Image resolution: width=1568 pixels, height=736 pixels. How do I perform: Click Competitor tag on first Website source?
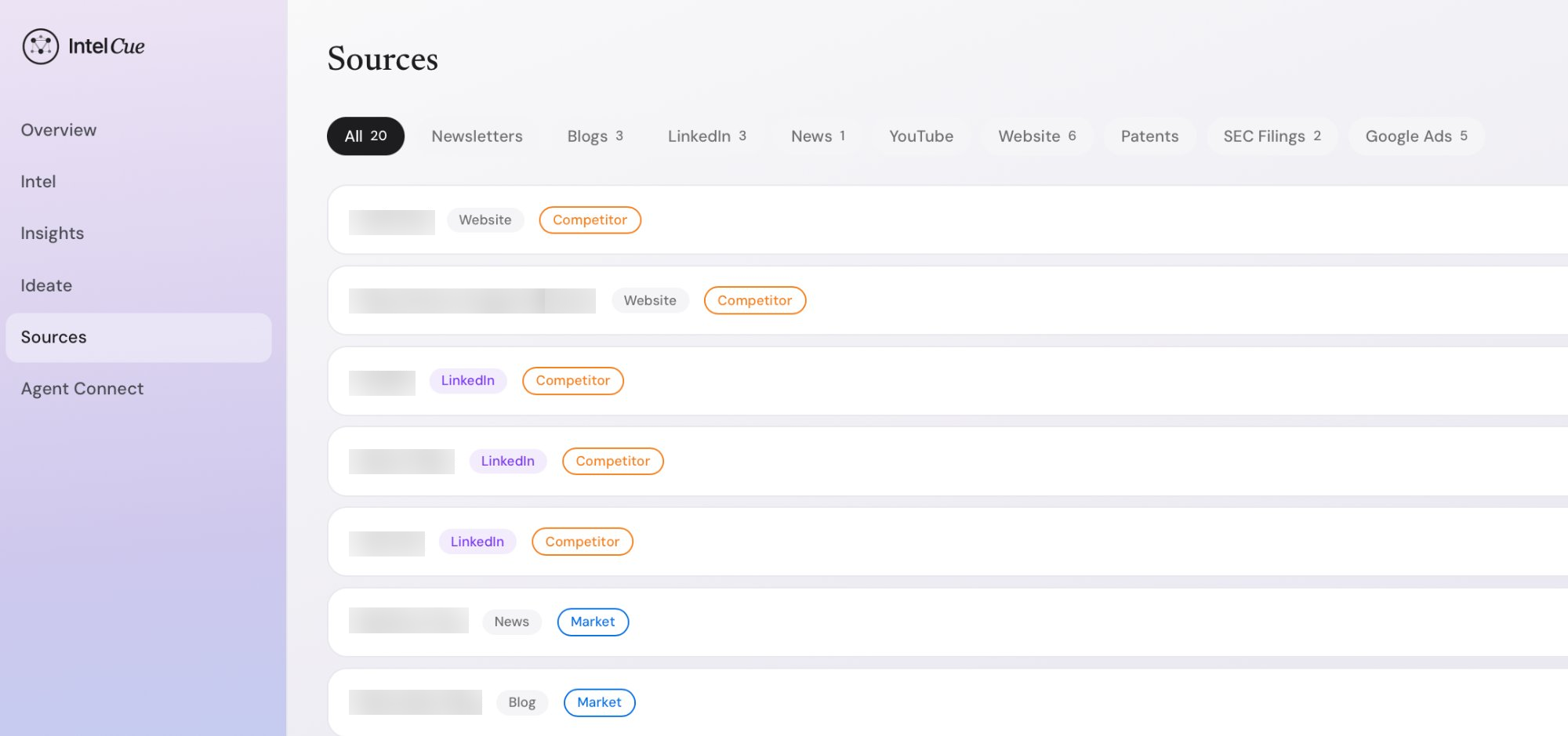click(x=590, y=220)
